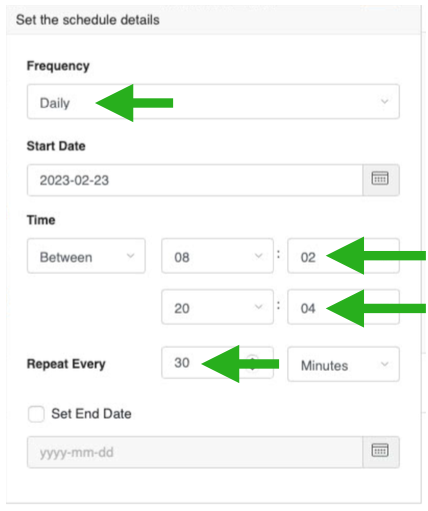Click the chevron beside start hour 08
This screenshot has width=428, height=511.
pyautogui.click(x=259, y=256)
